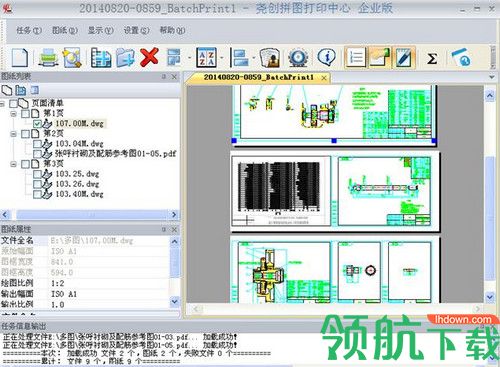Click the information bubble icon
500x367 pixels.
pos(326,57)
